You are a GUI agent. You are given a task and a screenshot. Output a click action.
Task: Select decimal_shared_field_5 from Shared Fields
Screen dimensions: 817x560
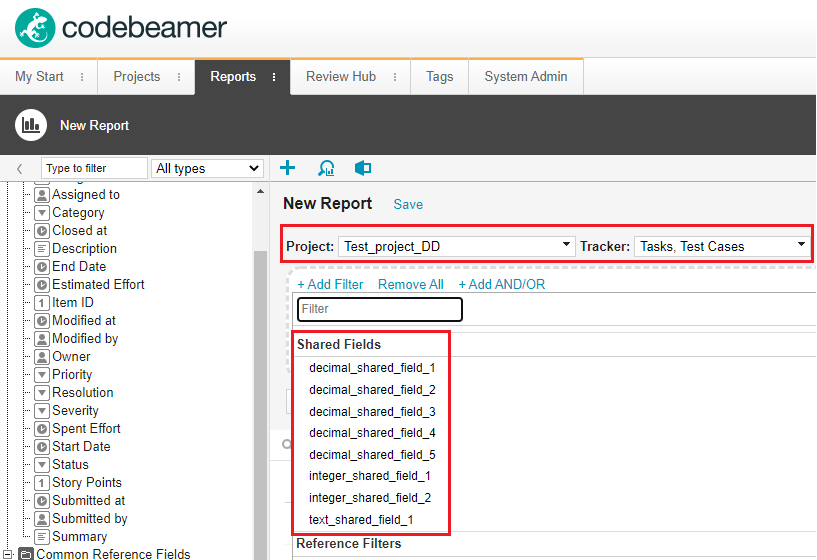pos(372,455)
